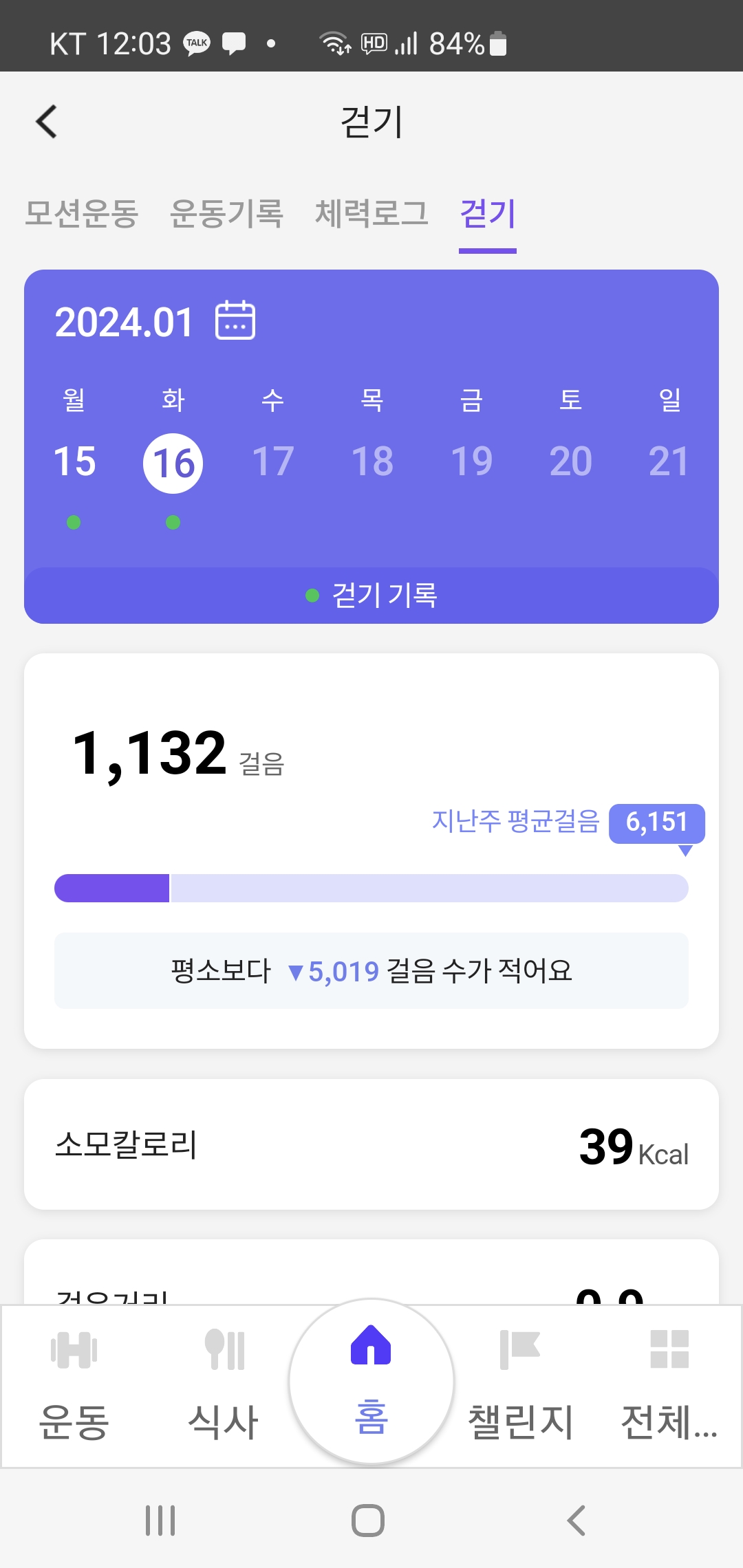Select Monday the 15th
Viewport: 743px width, 1568px height.
pos(74,461)
